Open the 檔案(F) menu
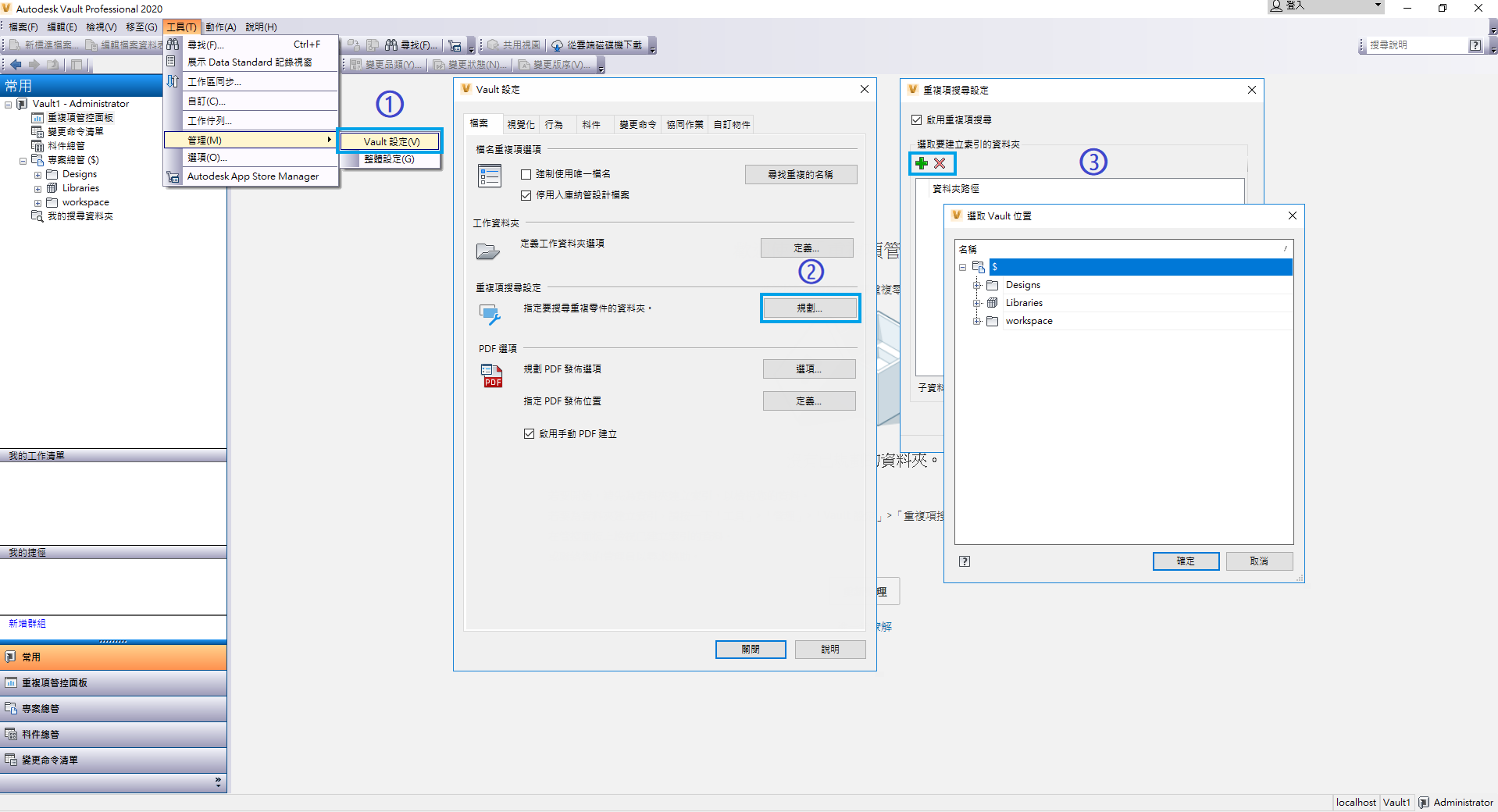The width and height of the screenshot is (1498, 812). tap(23, 27)
